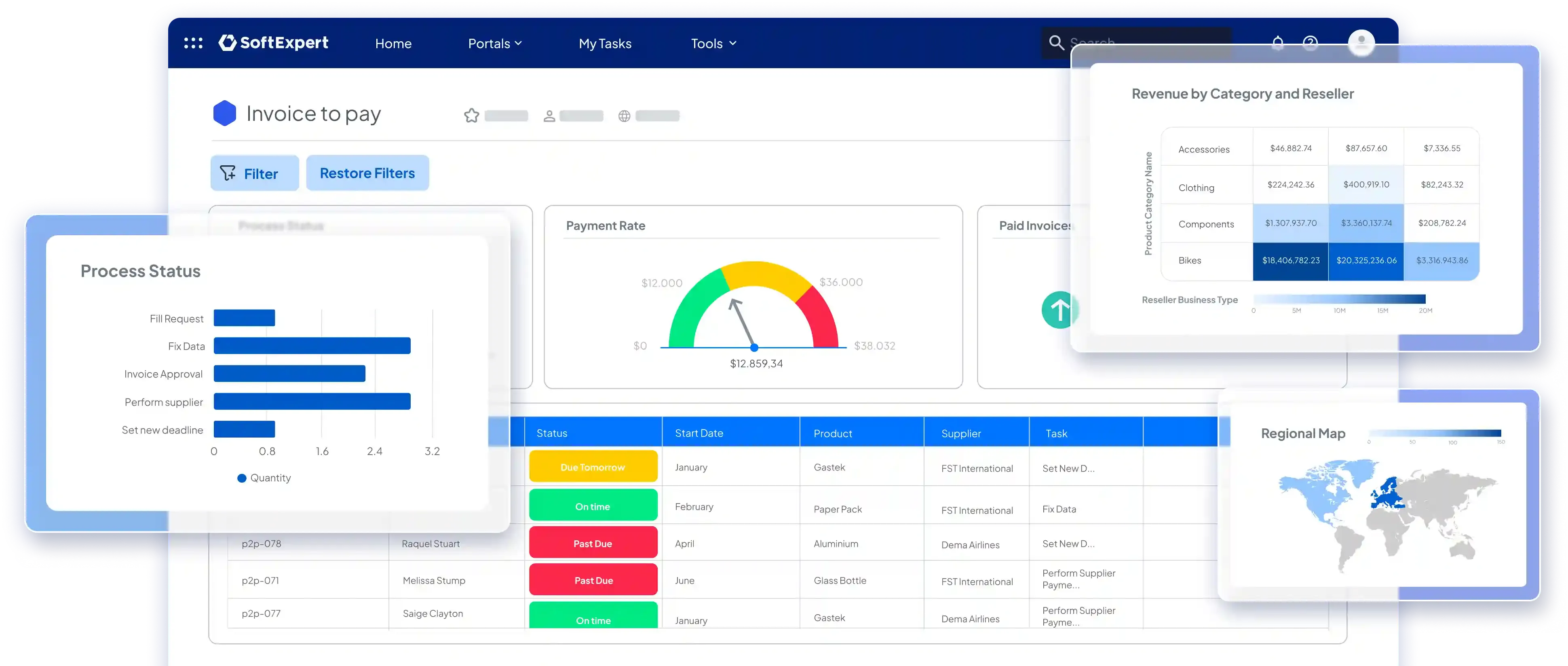Viewport: 1568px width, 666px height.
Task: Expand the Portals dropdown menu
Action: point(495,43)
